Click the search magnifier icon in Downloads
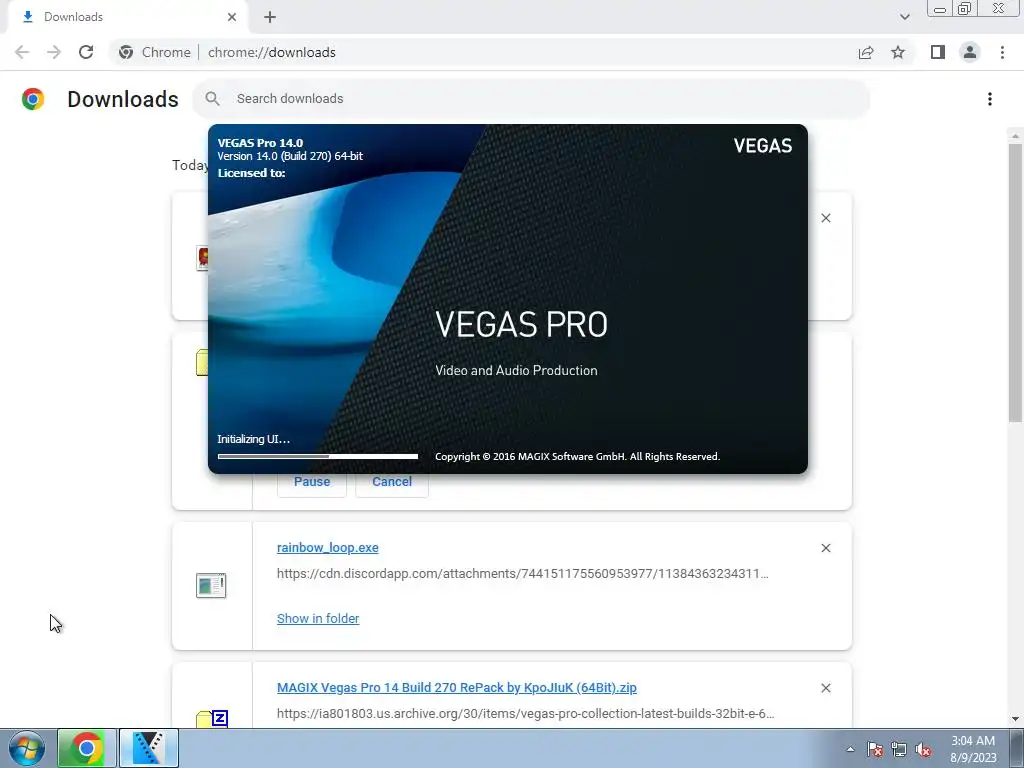The width and height of the screenshot is (1024, 768). [212, 99]
